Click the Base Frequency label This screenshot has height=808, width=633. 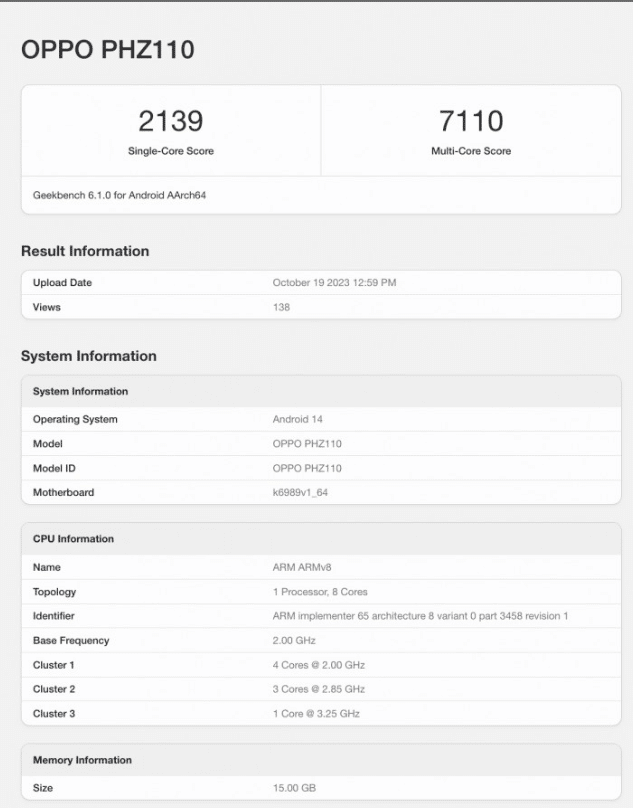pos(71,641)
